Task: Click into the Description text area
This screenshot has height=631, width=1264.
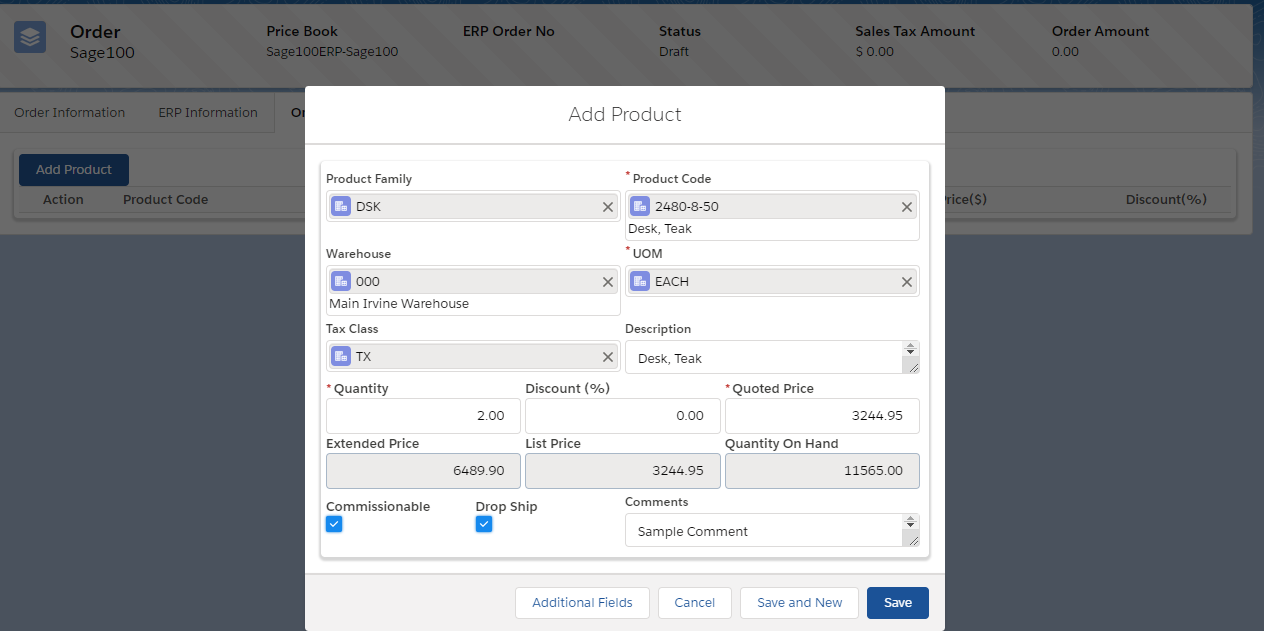Action: point(765,358)
